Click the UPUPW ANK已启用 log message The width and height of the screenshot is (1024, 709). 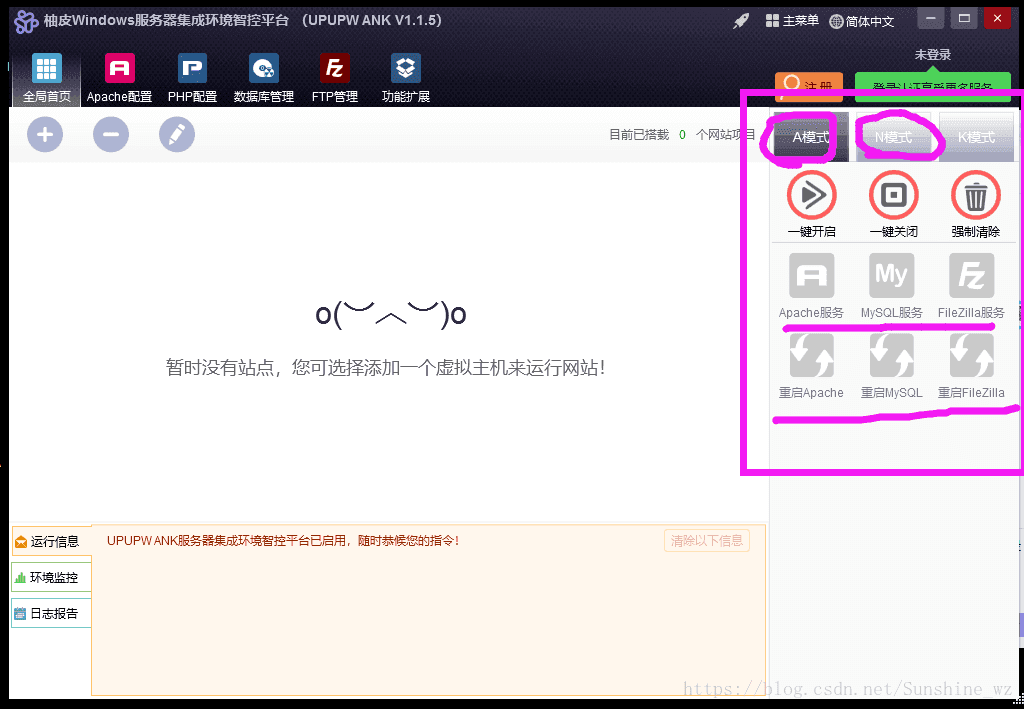283,541
